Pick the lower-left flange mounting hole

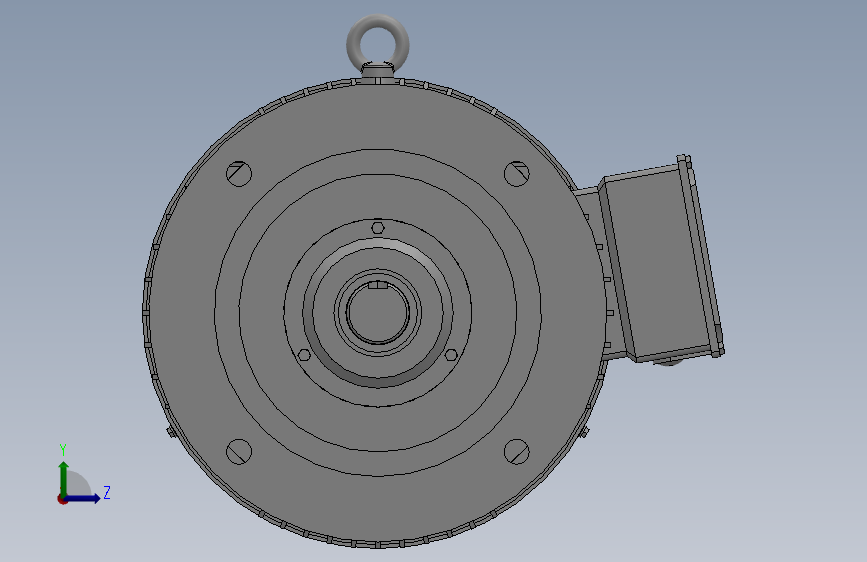(239, 452)
